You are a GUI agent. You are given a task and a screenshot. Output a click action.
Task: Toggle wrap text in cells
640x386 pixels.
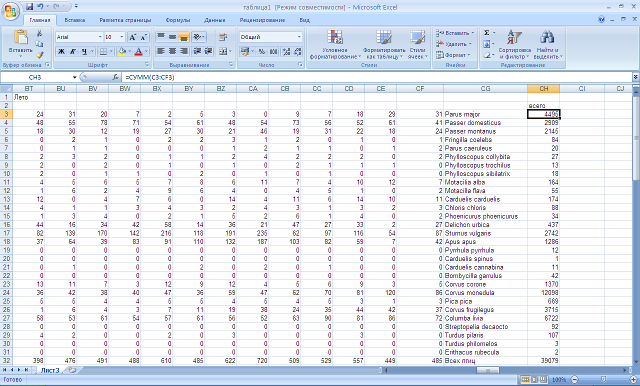click(223, 37)
